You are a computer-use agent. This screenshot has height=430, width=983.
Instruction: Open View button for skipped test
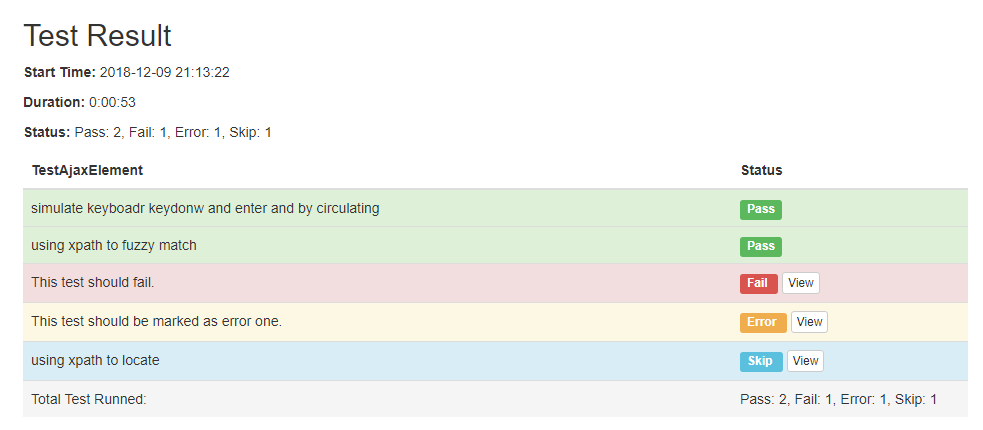click(805, 360)
